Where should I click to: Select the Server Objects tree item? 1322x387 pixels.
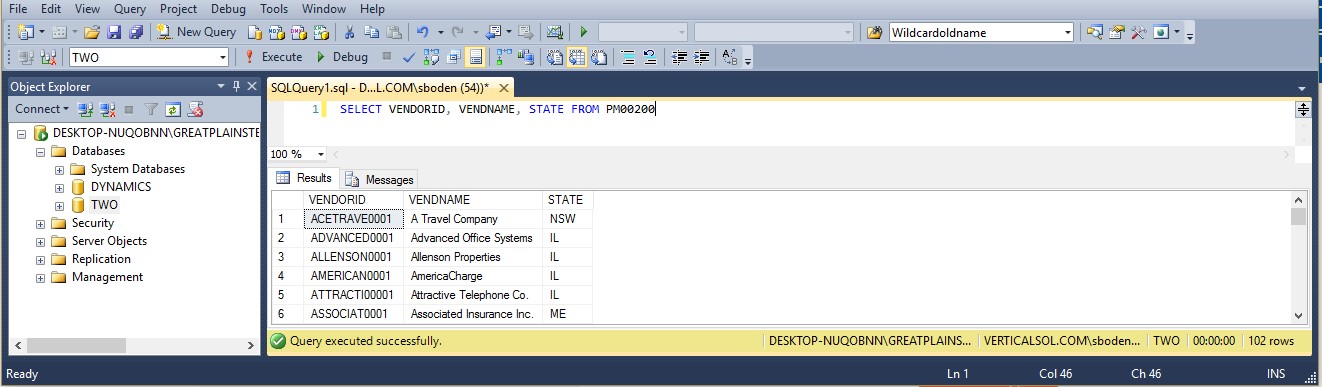[109, 241]
